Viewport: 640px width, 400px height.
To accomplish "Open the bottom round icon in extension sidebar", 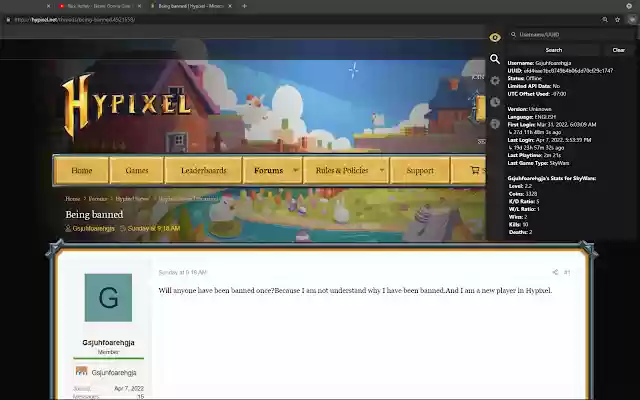I will (x=495, y=123).
